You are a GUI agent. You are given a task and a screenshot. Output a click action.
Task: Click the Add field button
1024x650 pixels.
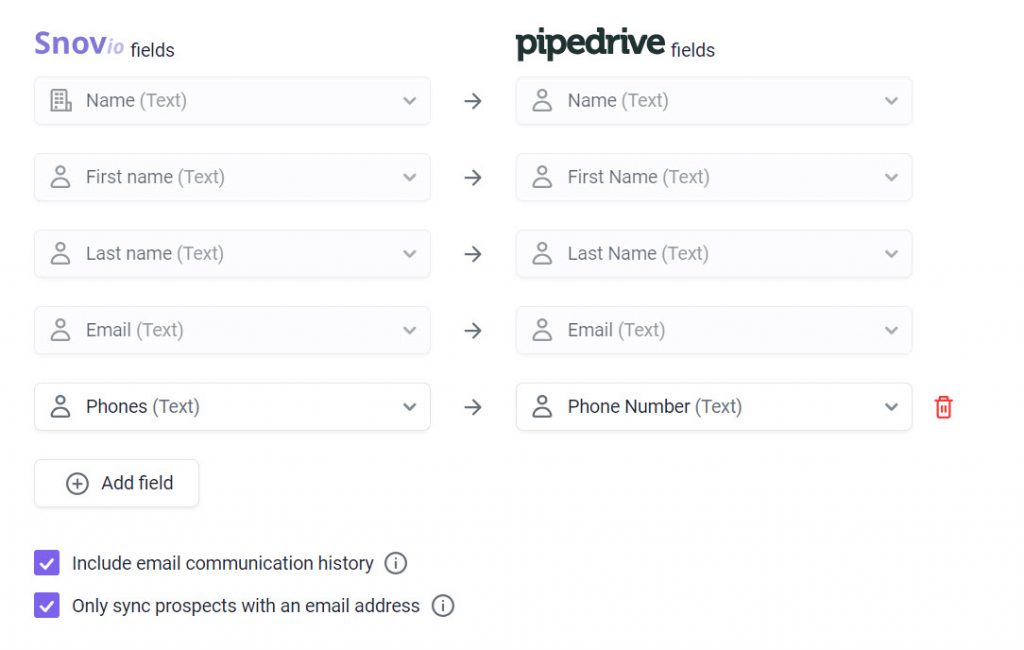pos(116,483)
